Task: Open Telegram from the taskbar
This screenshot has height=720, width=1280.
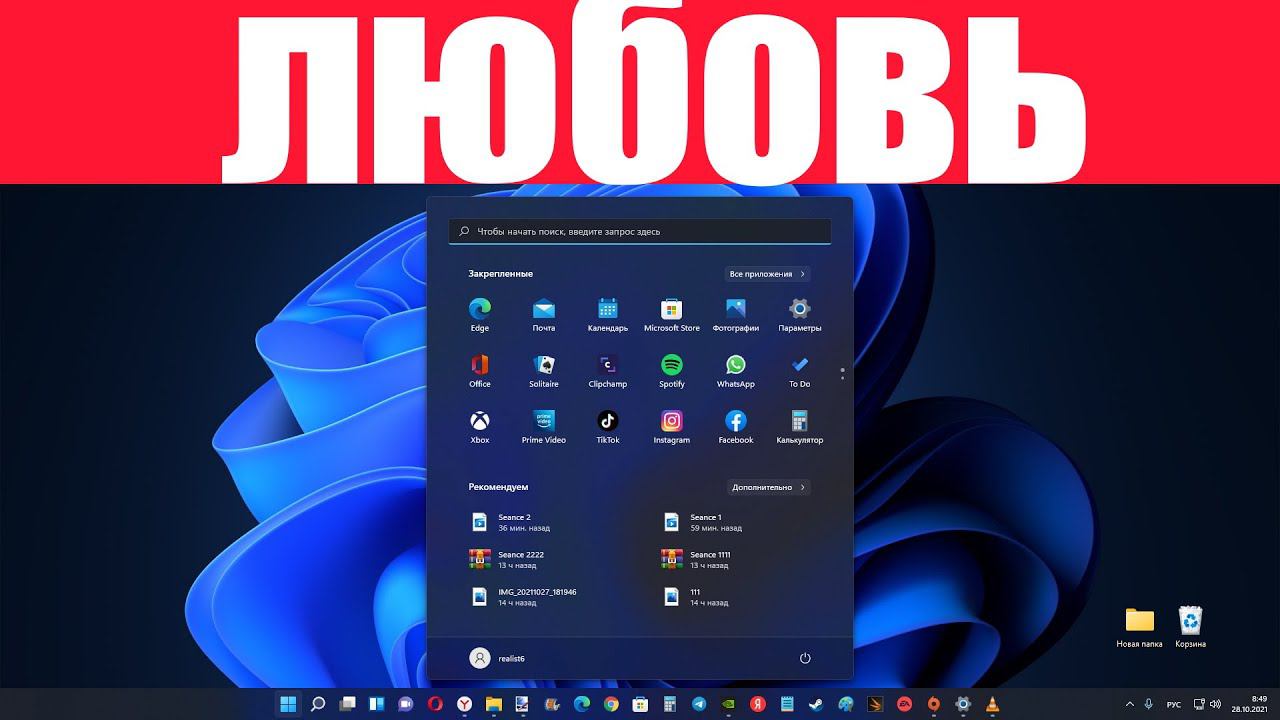Action: coord(699,704)
